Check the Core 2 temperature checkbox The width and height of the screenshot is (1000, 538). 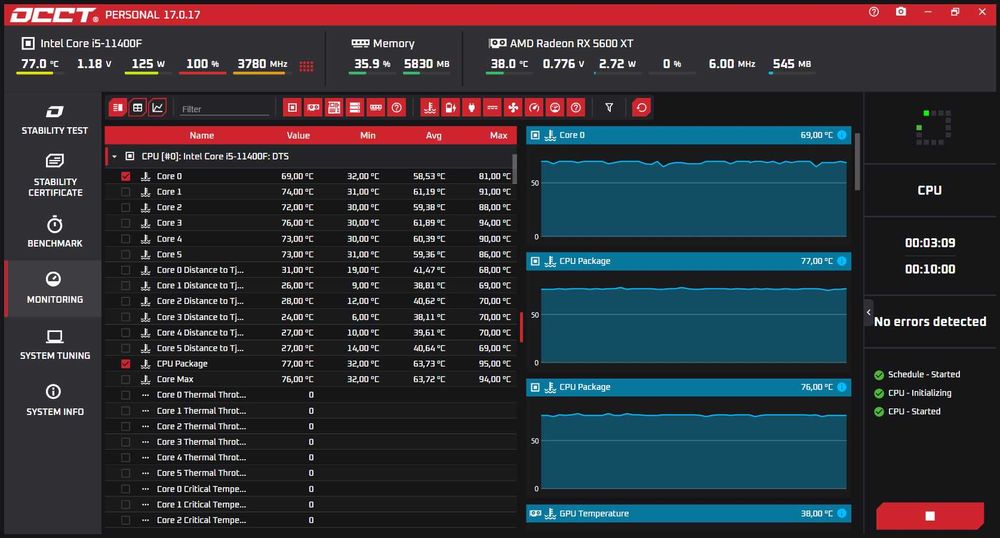point(126,208)
